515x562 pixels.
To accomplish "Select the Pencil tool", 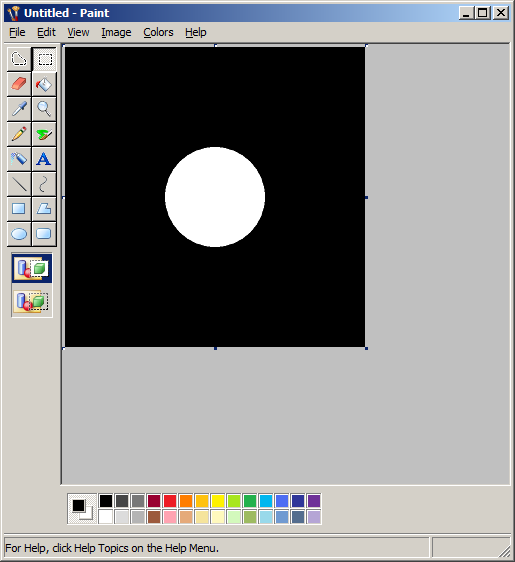I will [19, 134].
